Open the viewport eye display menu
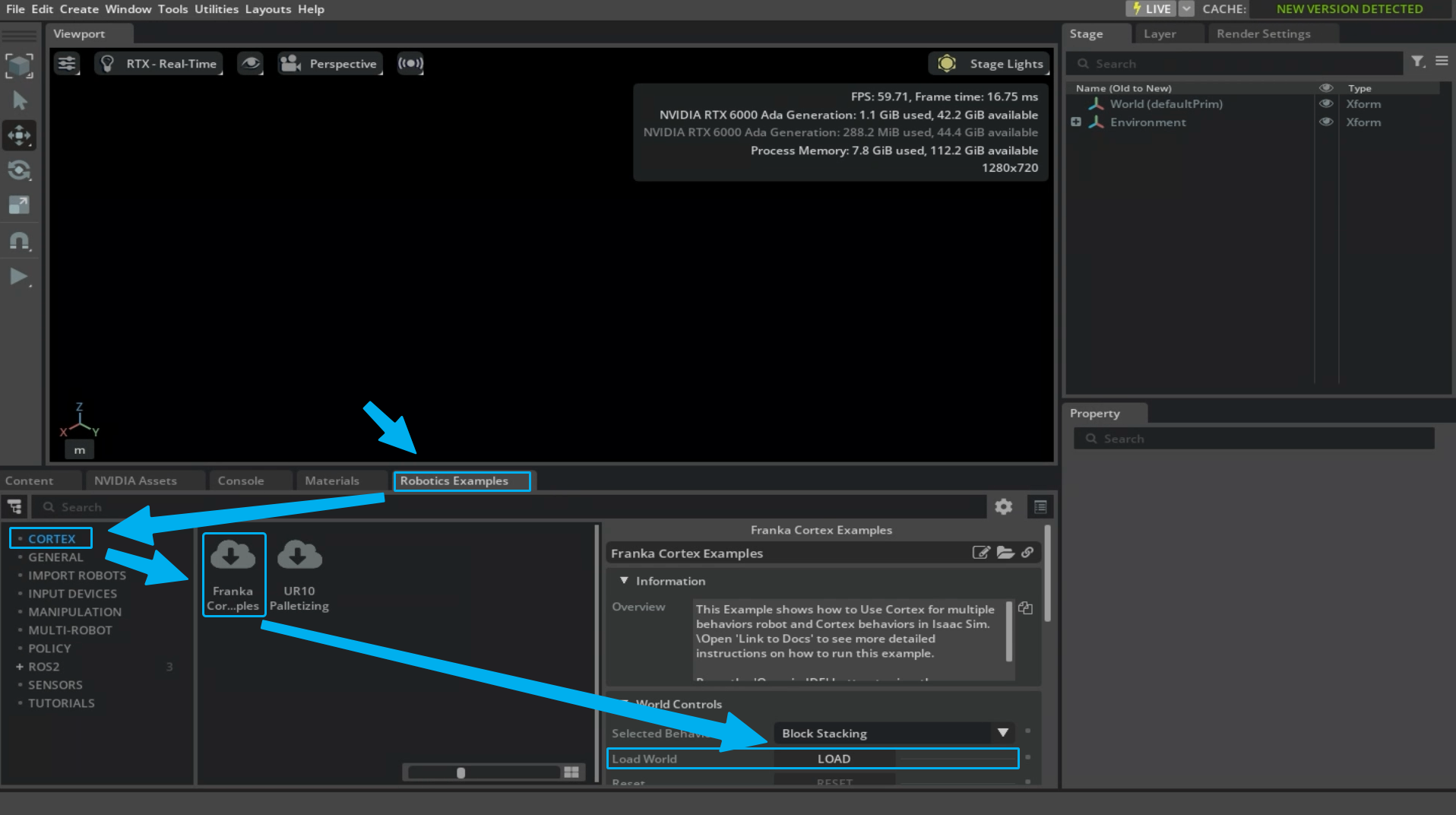The image size is (1456, 815). (250, 63)
